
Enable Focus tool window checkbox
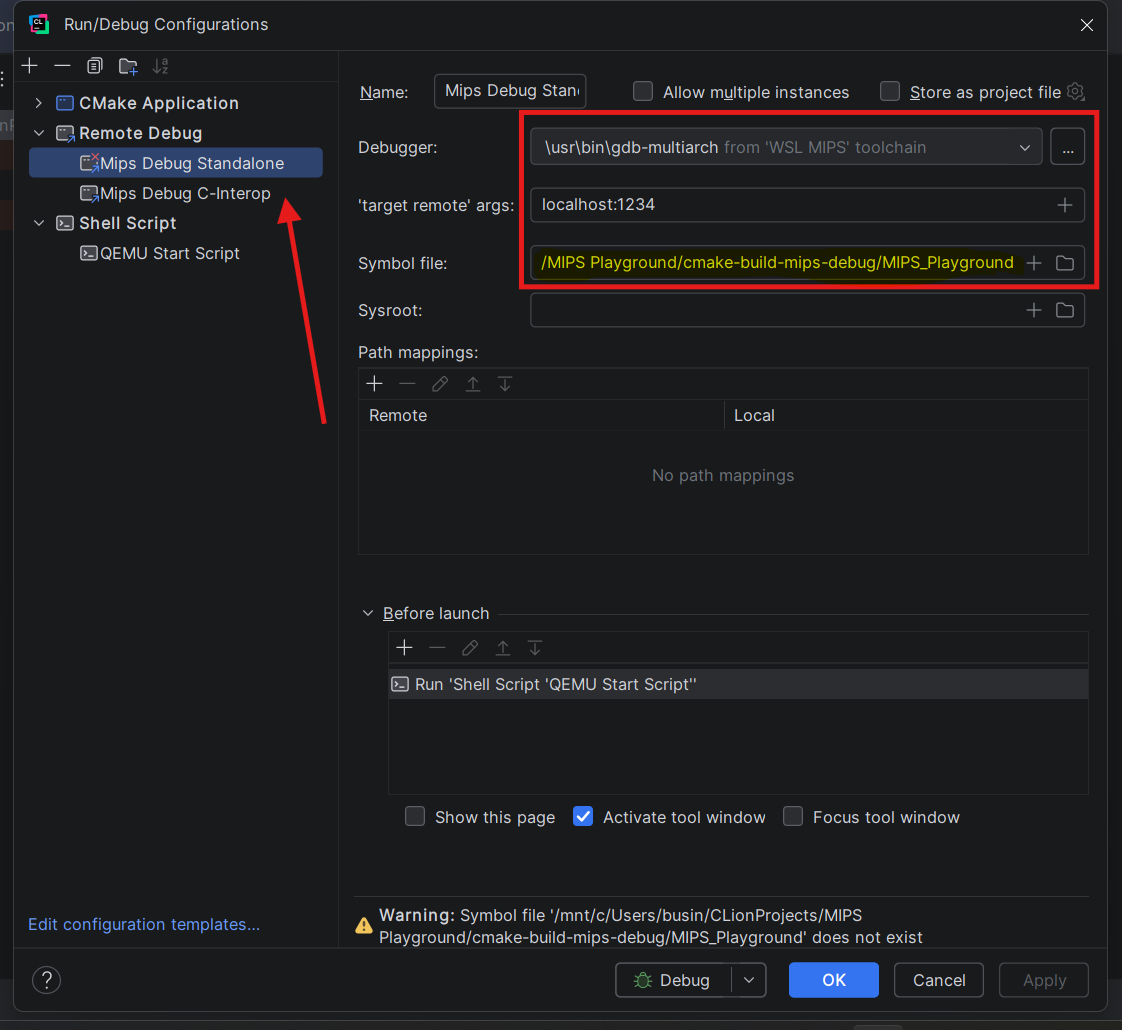pos(793,817)
